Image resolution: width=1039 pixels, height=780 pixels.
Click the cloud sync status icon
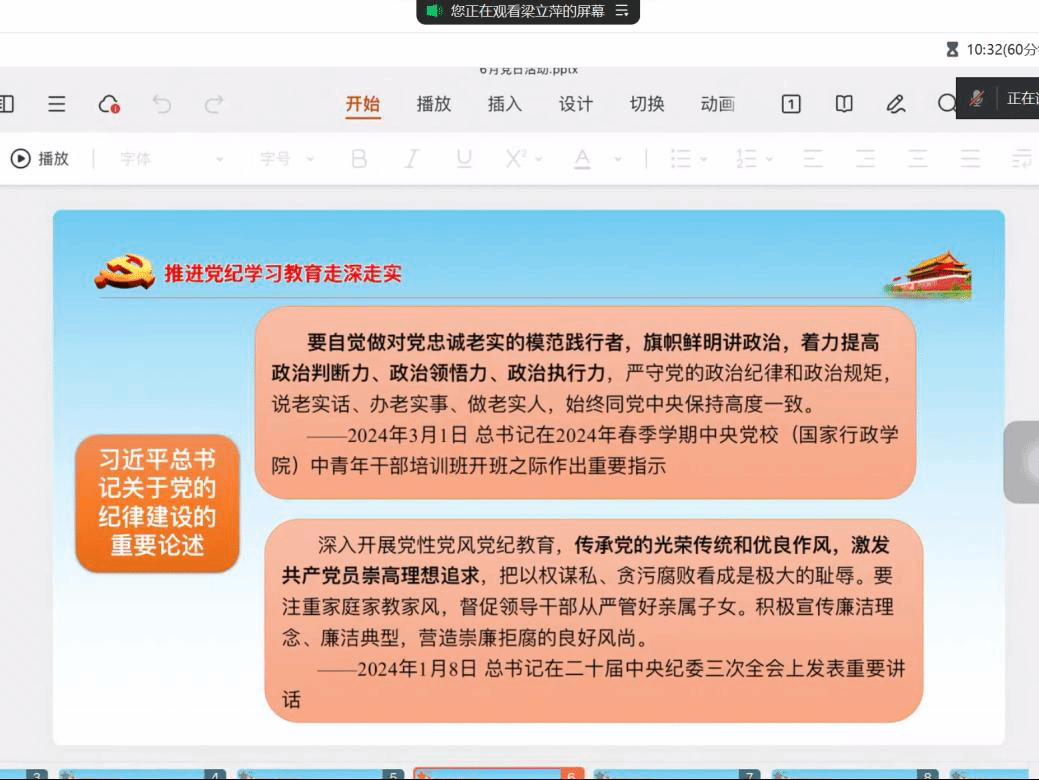(x=109, y=104)
